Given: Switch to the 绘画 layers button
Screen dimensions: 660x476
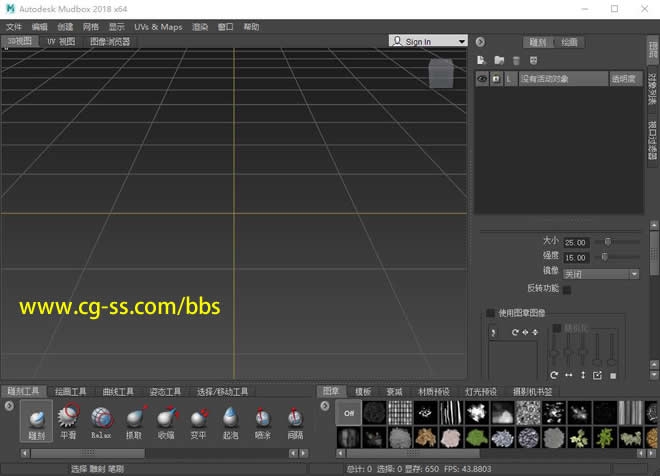Looking at the screenshot, I should (x=569, y=43).
